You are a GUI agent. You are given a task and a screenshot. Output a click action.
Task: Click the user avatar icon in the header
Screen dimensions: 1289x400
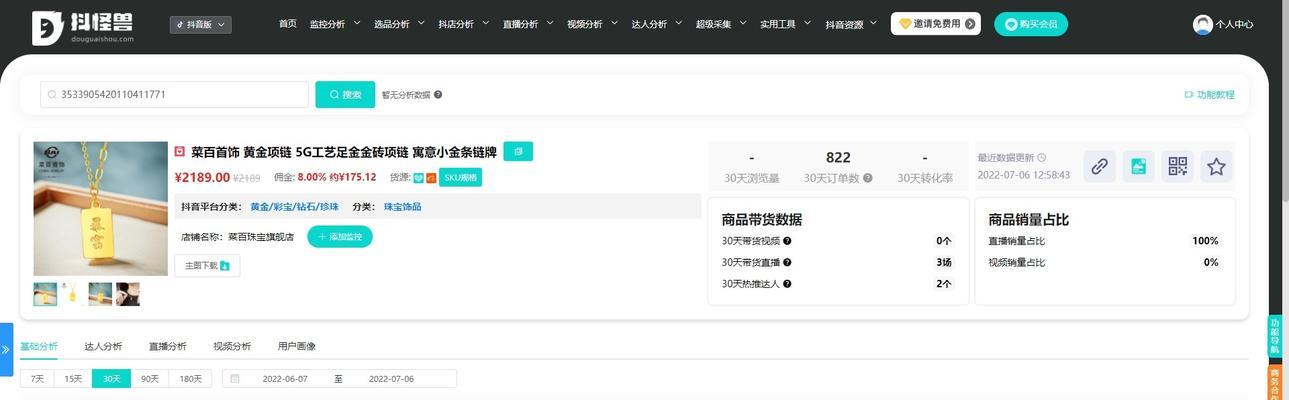click(x=1202, y=24)
